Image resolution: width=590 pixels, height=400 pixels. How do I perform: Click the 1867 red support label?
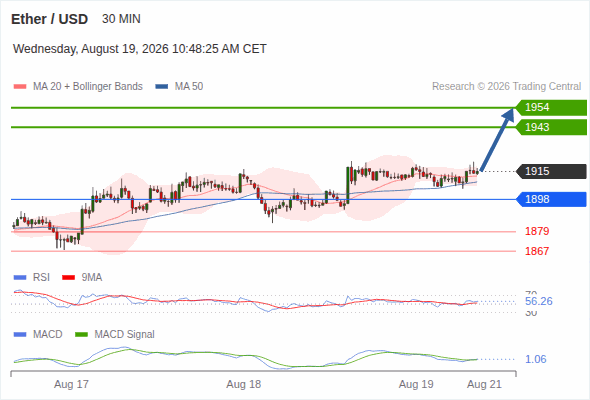537,251
